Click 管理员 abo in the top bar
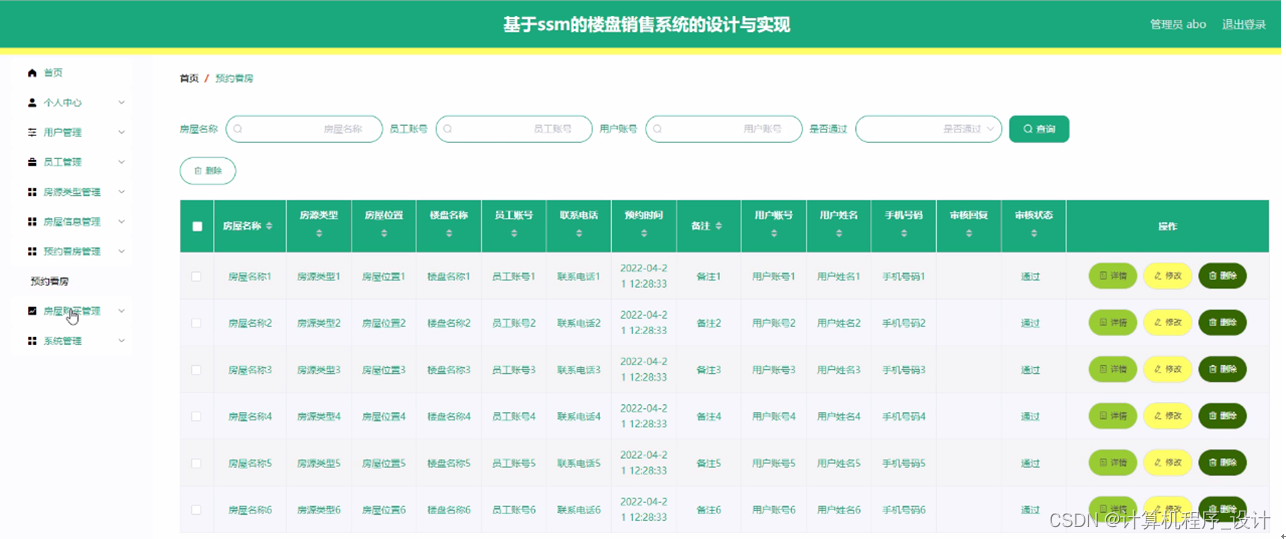The image size is (1286, 539). pos(1178,24)
